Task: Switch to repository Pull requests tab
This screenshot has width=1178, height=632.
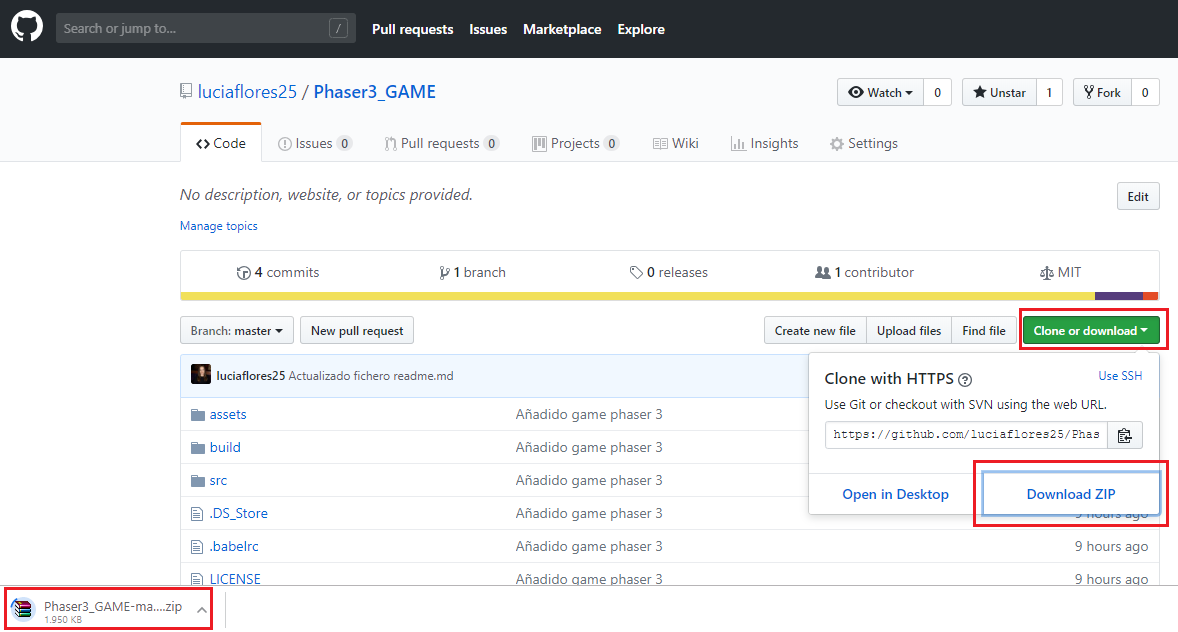Action: tap(442, 144)
